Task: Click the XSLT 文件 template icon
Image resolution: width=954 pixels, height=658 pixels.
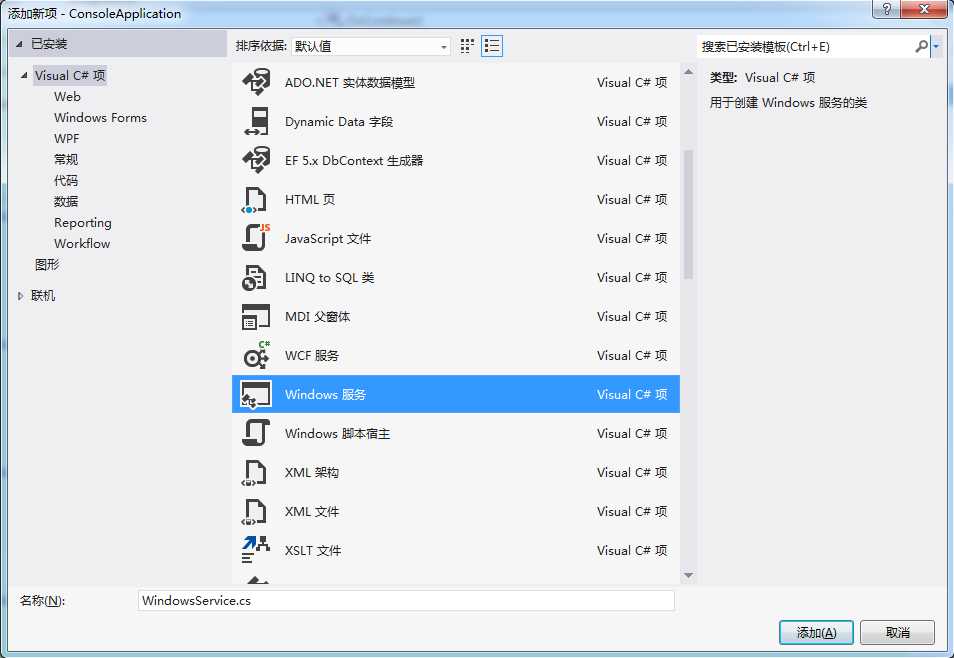Action: 256,550
